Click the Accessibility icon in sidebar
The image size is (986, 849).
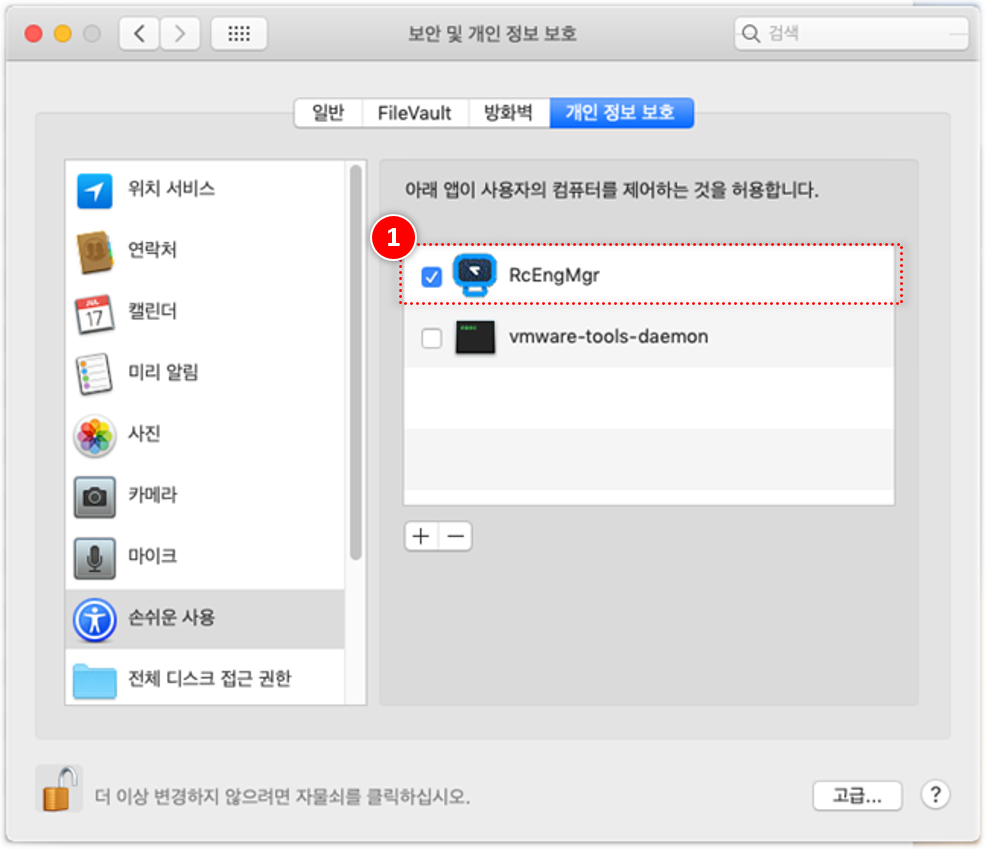[x=95, y=619]
